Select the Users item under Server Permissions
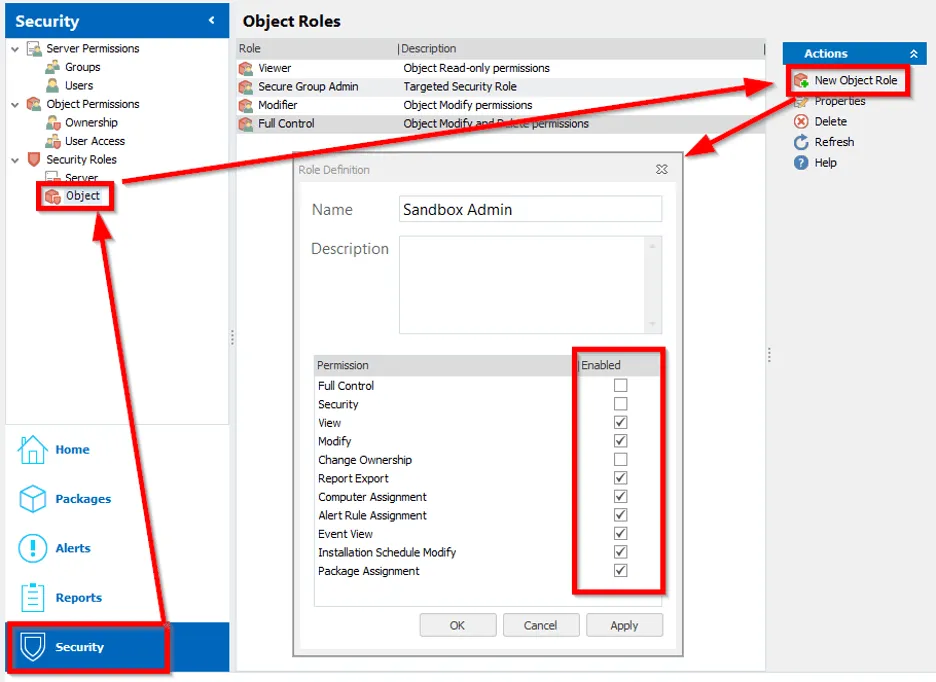Image resolution: width=936 pixels, height=682 pixels. pyautogui.click(x=78, y=86)
